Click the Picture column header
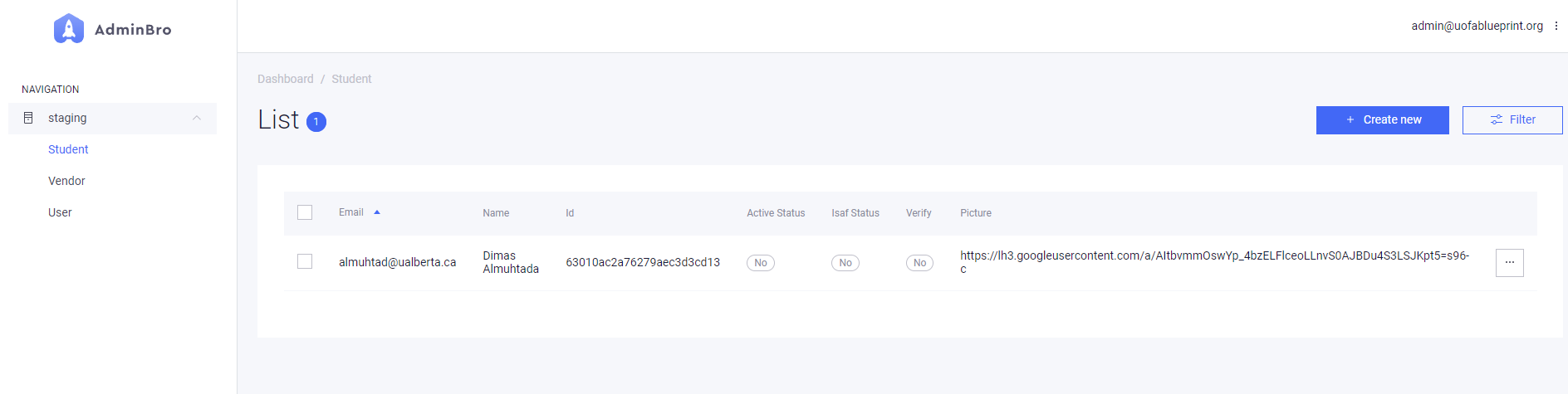Screen dimensions: 1568x394 [976, 213]
